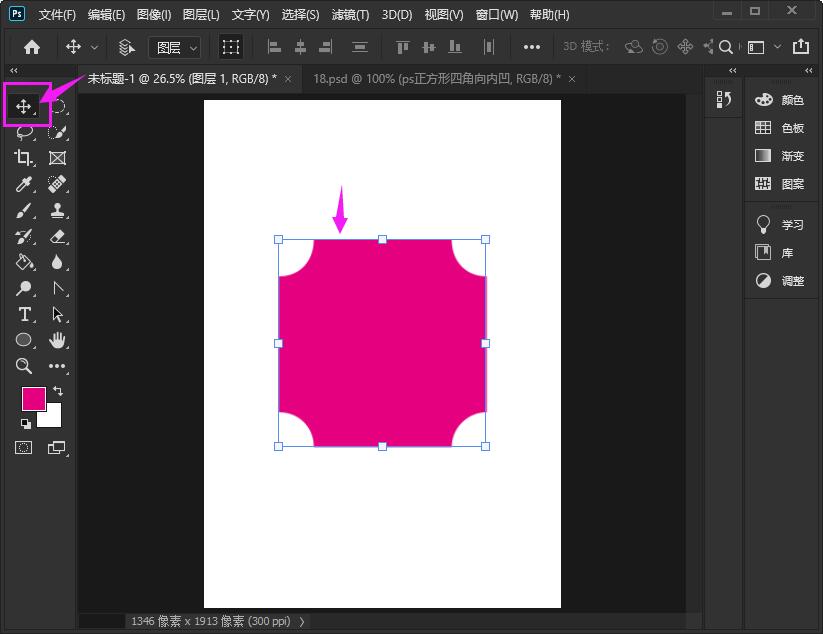Align top edges in options bar
This screenshot has width=823, height=634.
tap(403, 47)
